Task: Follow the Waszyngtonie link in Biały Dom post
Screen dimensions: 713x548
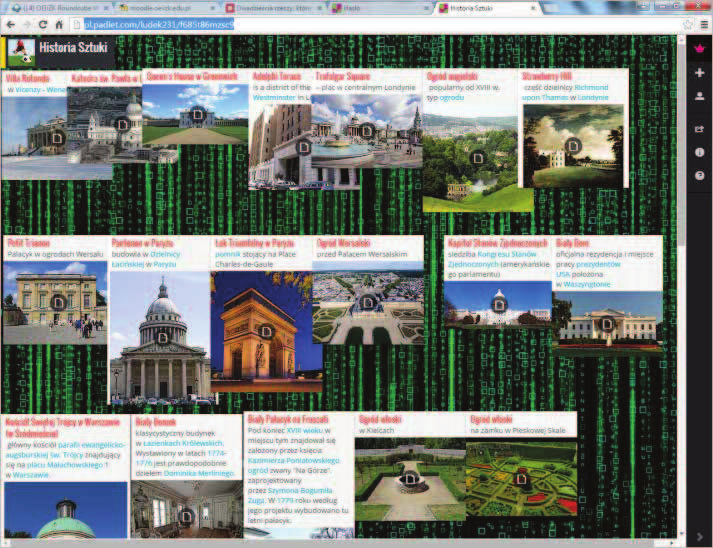Action: [587, 284]
